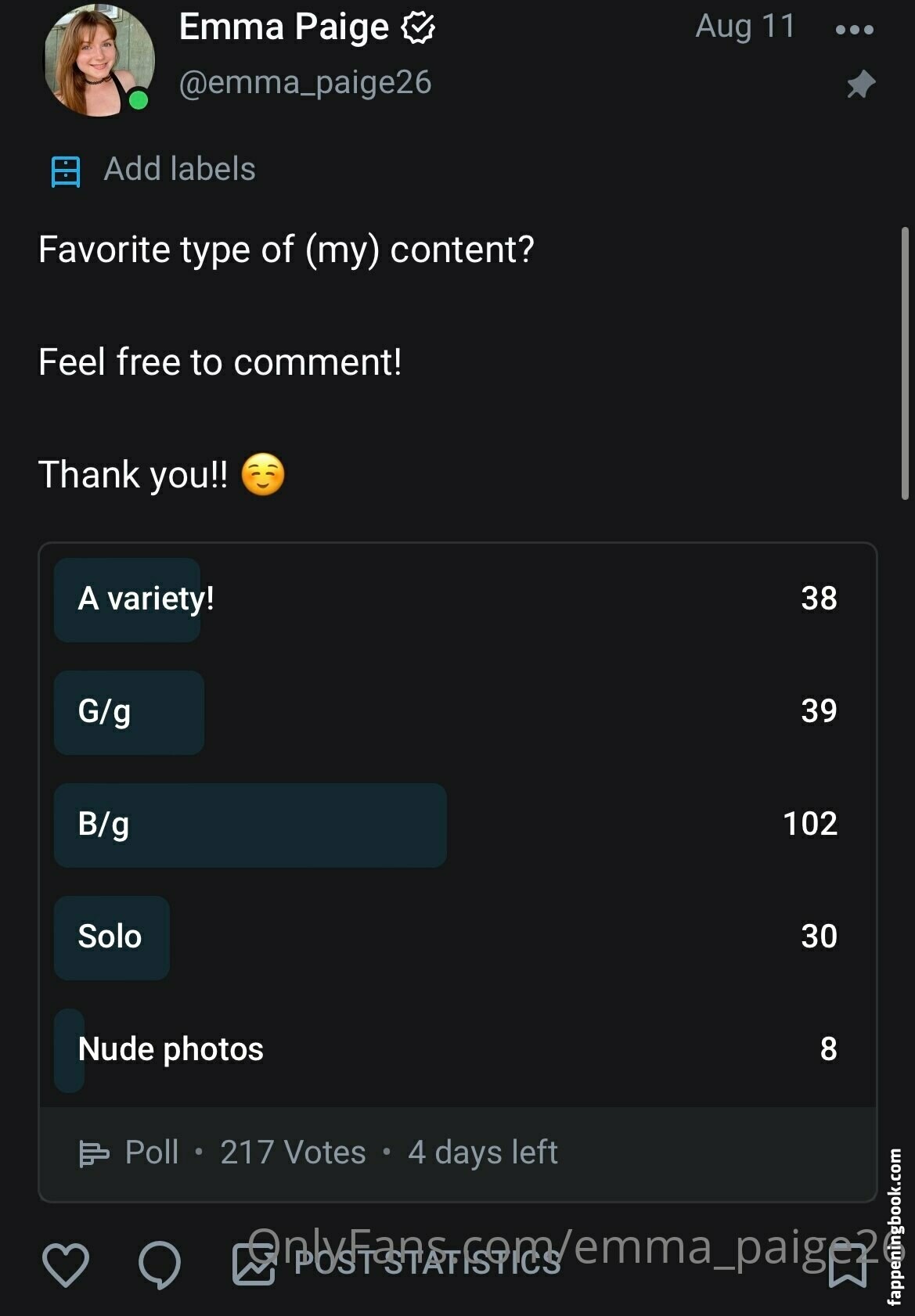Click the pin icon below the date
The width and height of the screenshot is (915, 1316).
click(860, 84)
